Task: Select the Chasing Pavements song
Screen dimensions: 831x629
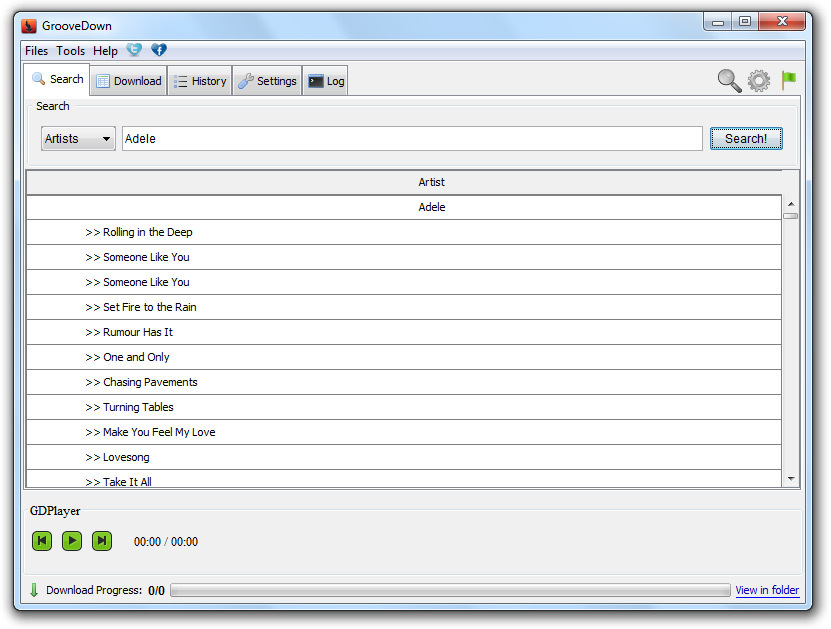Action: pos(404,382)
